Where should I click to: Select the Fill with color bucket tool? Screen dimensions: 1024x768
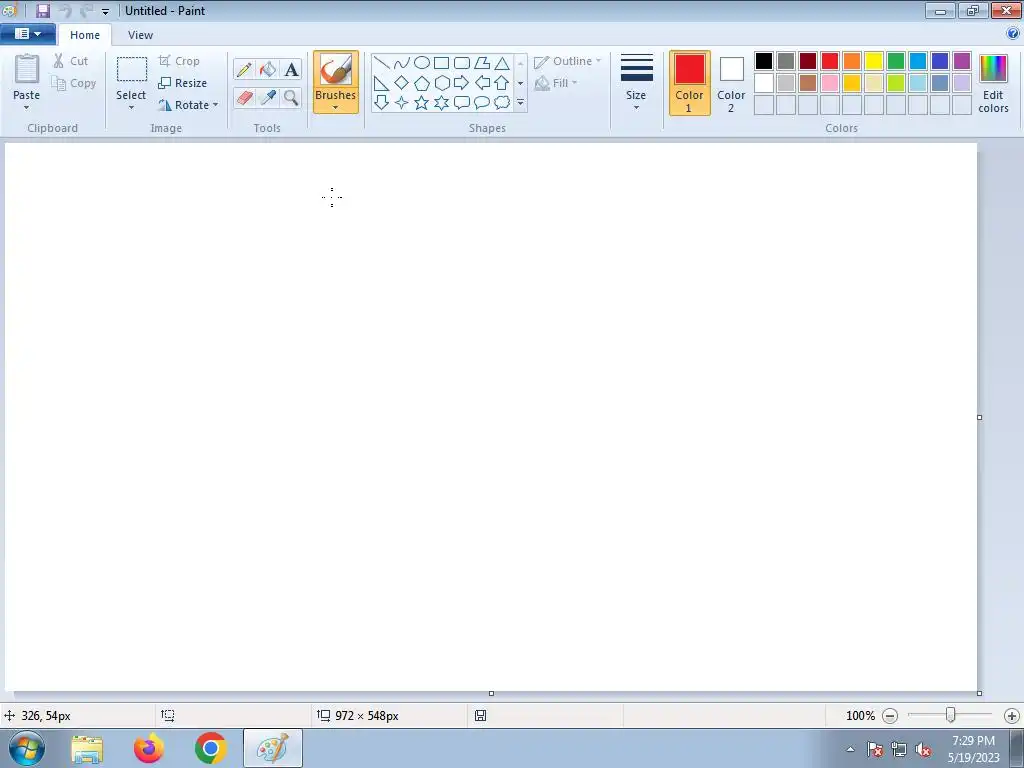tap(268, 69)
